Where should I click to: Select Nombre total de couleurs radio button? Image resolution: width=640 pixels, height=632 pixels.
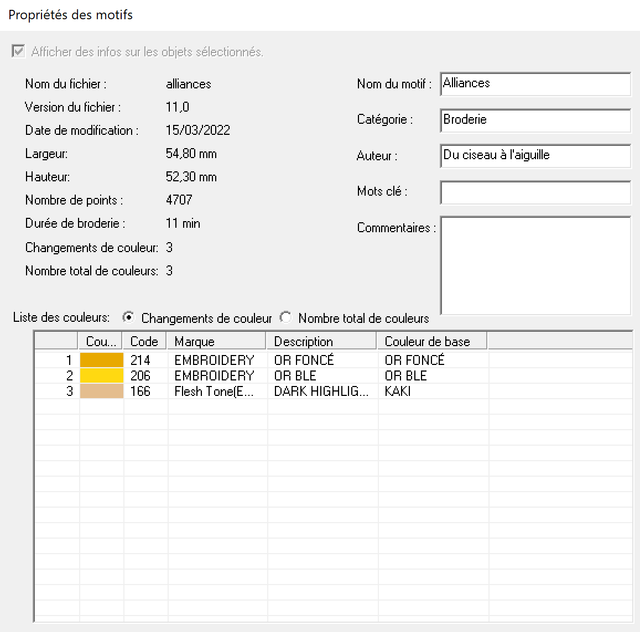click(x=286, y=318)
